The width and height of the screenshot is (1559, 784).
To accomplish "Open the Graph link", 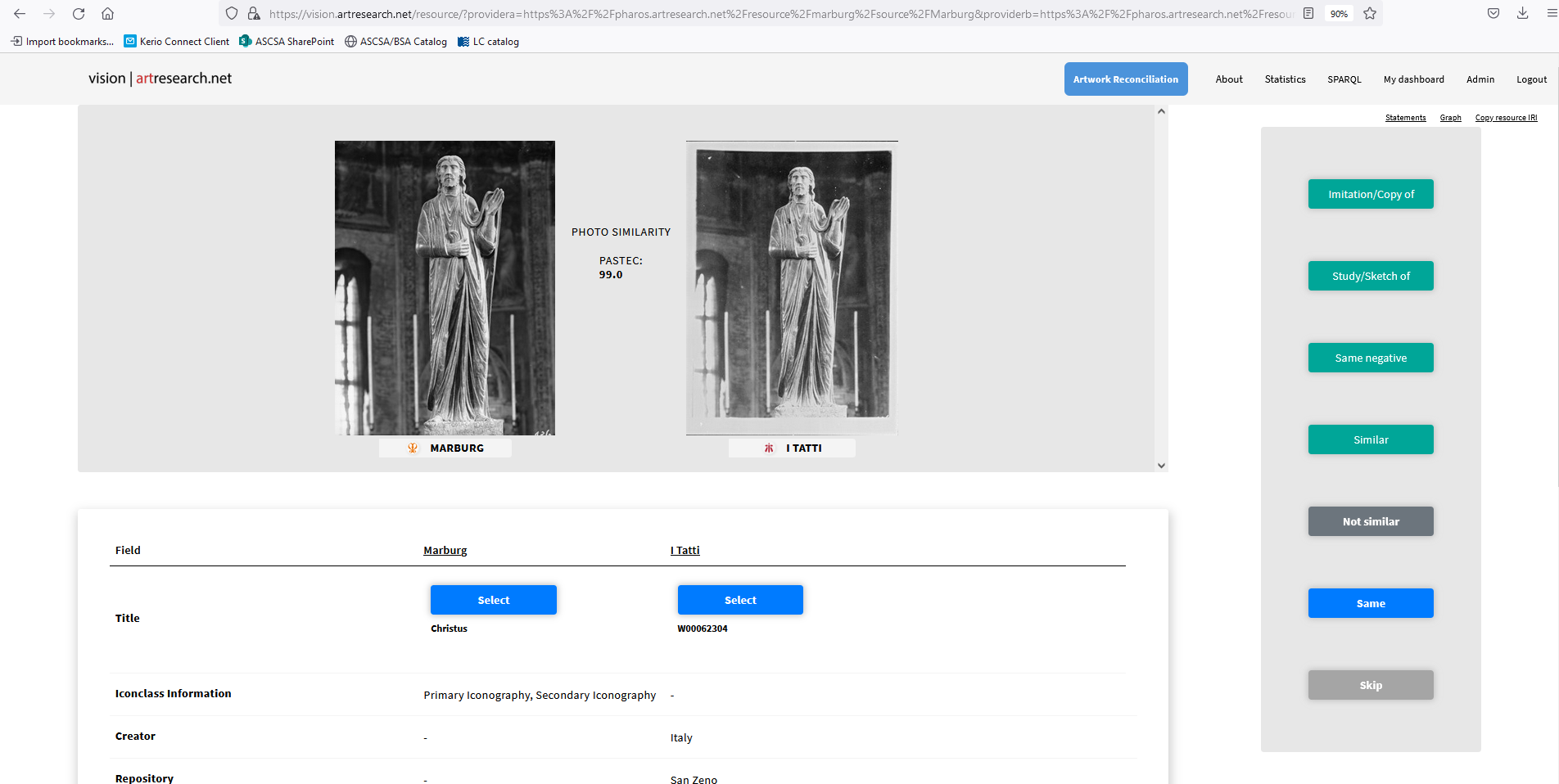I will (1451, 118).
